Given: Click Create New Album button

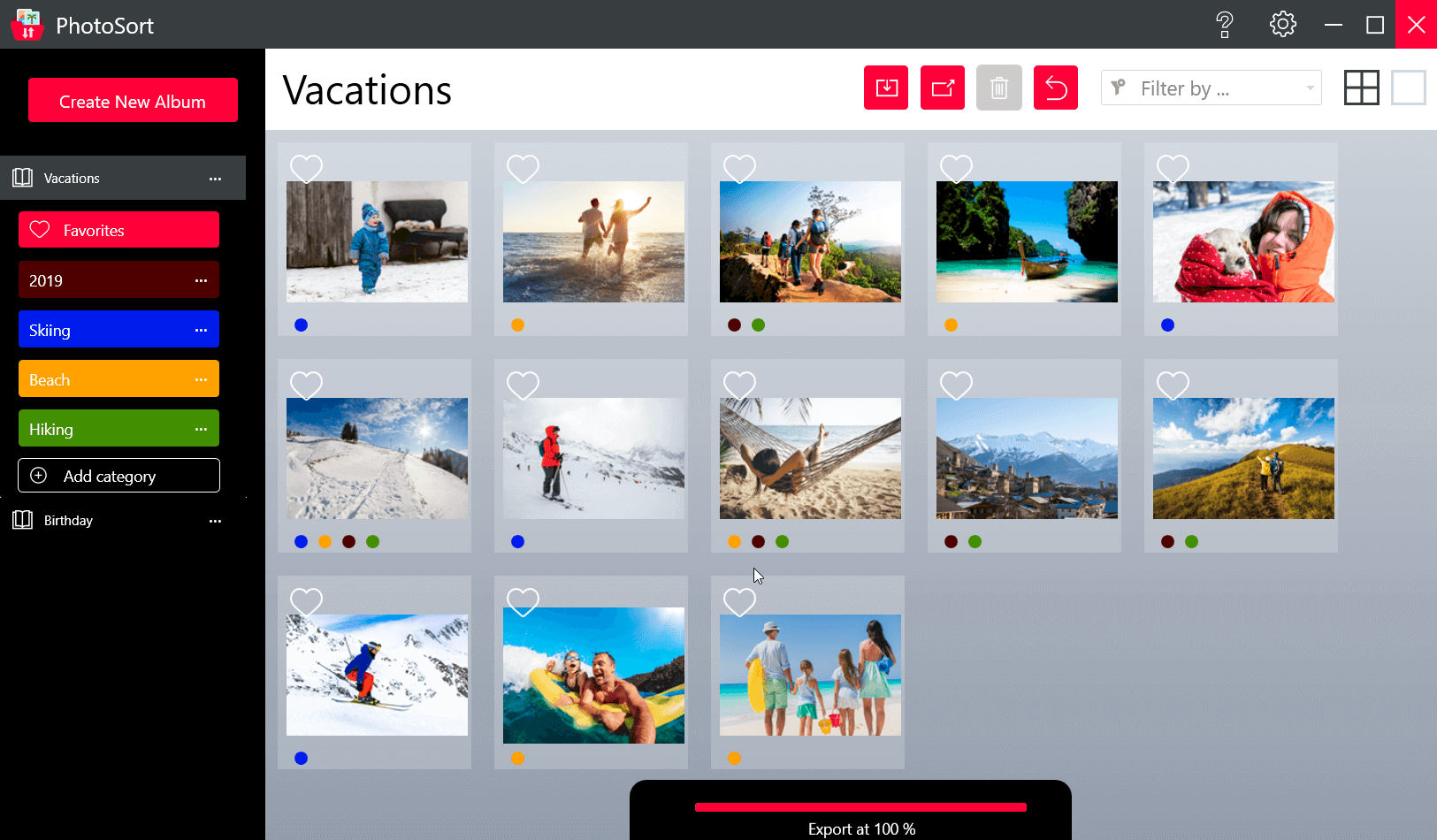Looking at the screenshot, I should click(x=133, y=101).
